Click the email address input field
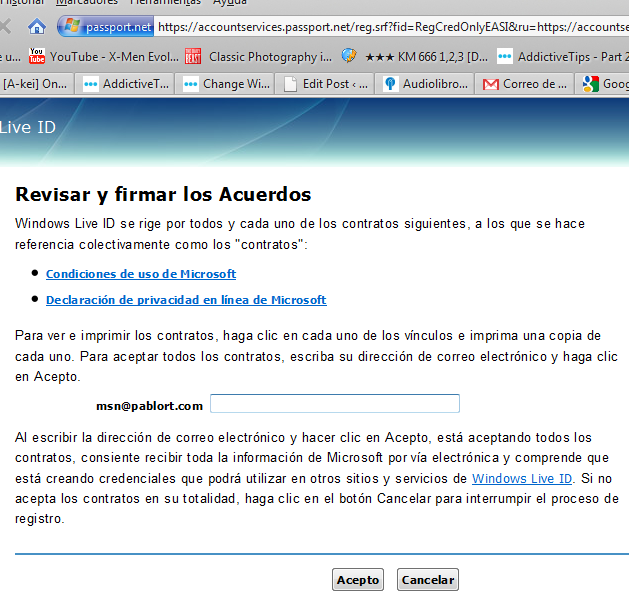 click(334, 404)
